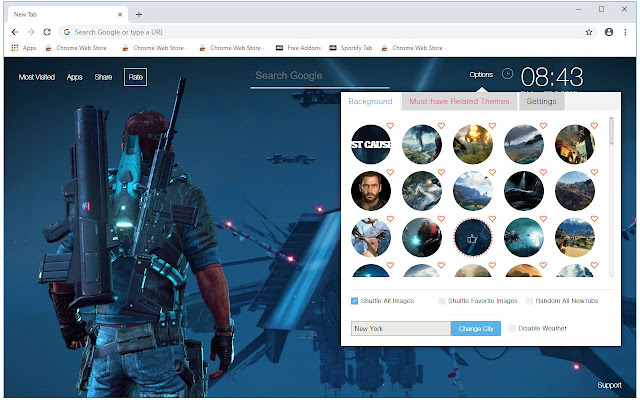Click the New York city input field
Viewport: 640px width, 400px height.
tap(401, 329)
